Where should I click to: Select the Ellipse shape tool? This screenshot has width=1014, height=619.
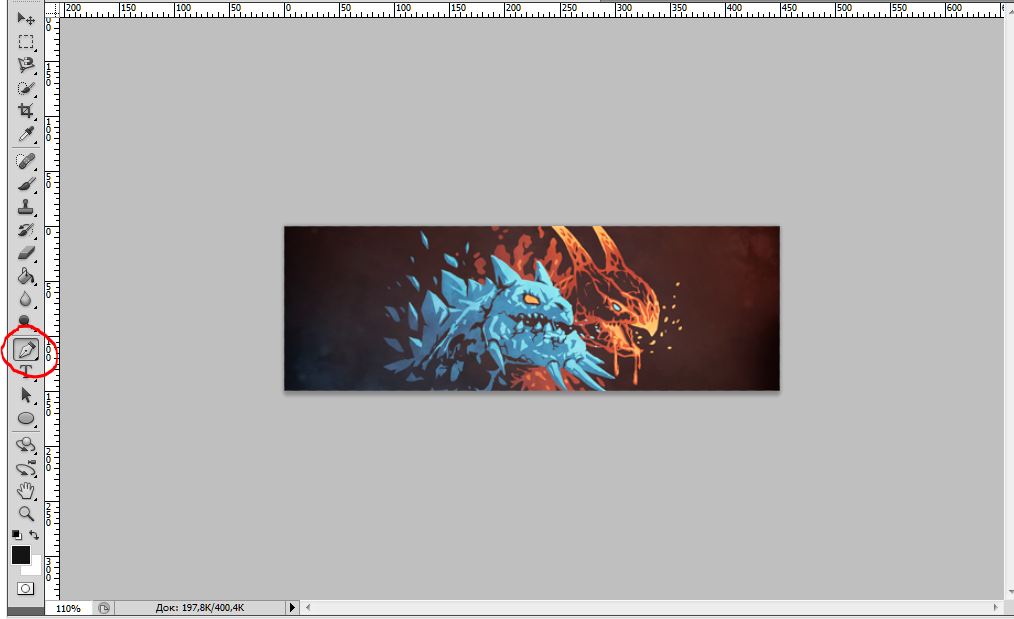26,418
